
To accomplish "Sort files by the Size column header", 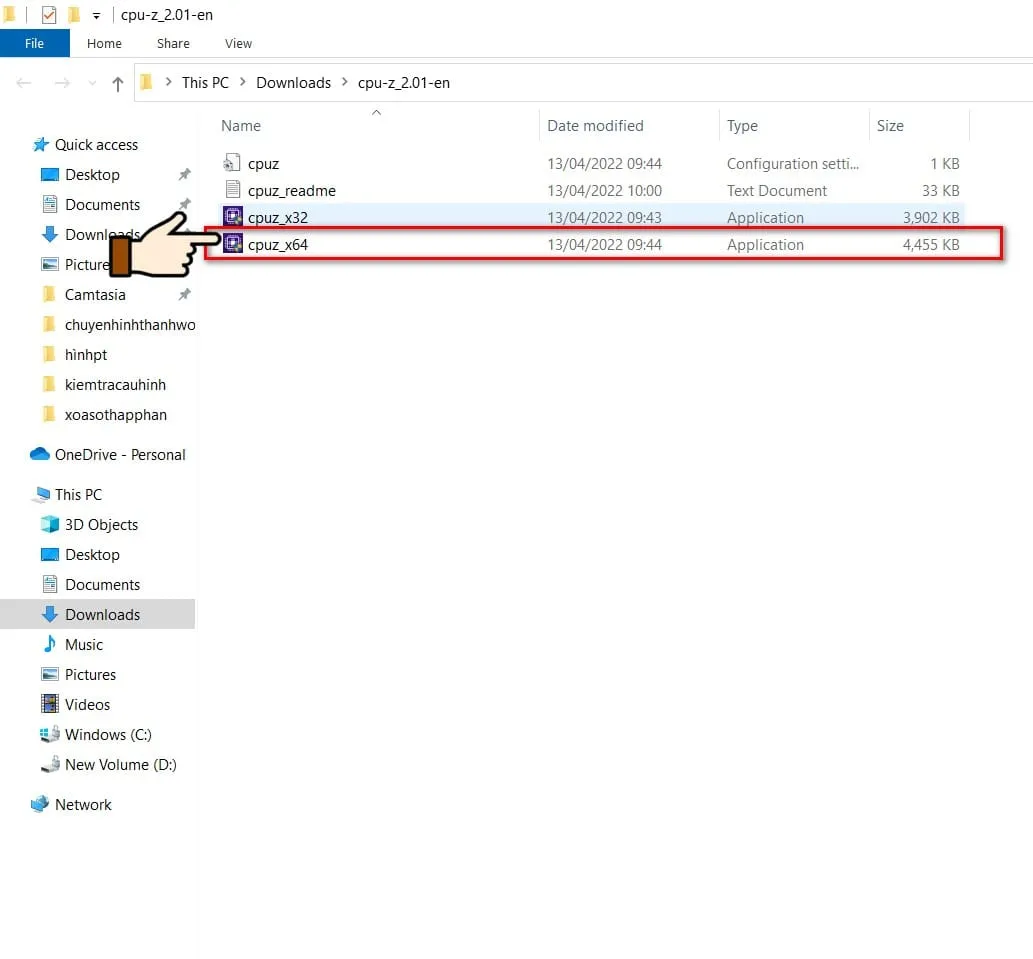I will [890, 126].
